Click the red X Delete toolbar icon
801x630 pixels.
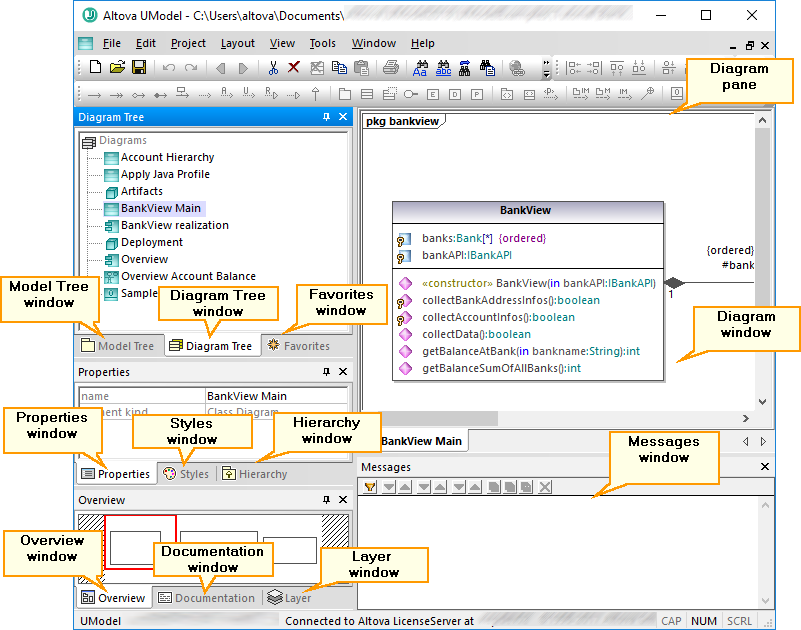coord(294,68)
